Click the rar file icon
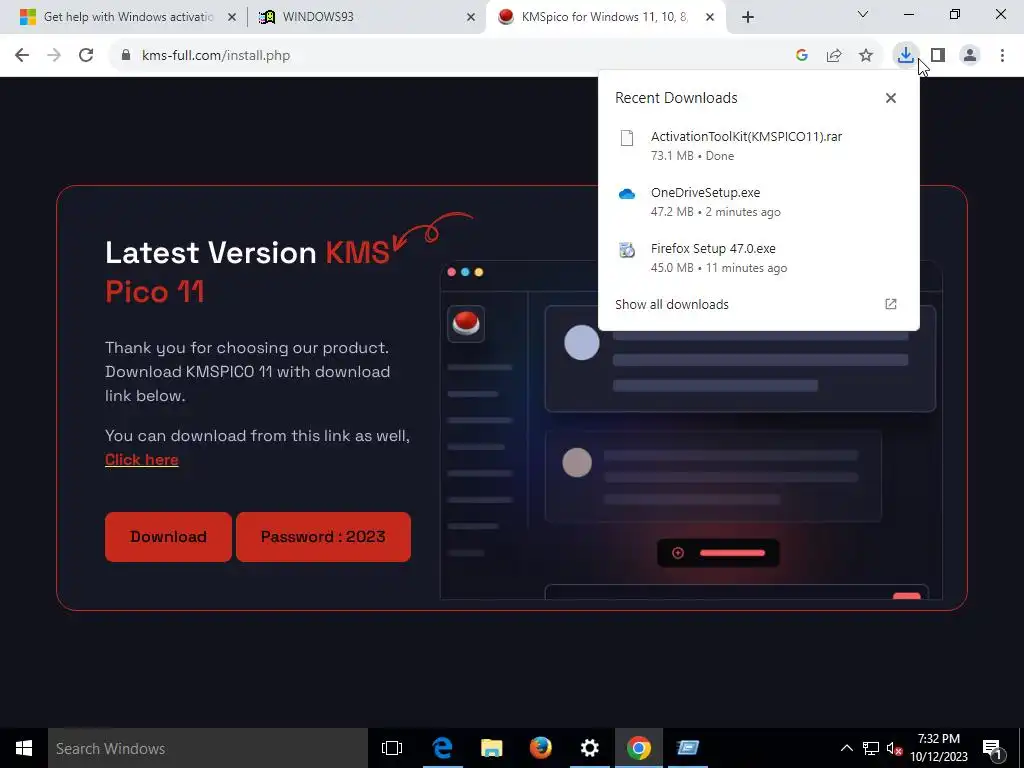 [627, 138]
